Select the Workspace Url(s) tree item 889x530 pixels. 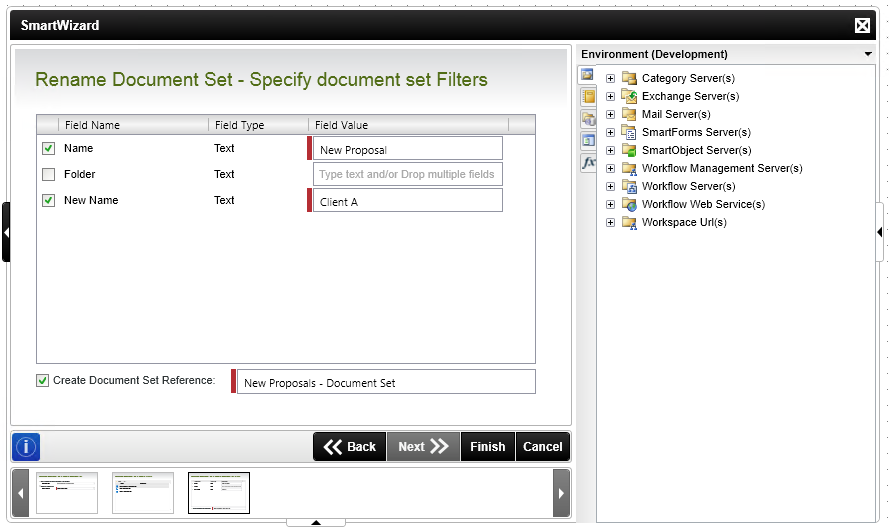(x=684, y=222)
